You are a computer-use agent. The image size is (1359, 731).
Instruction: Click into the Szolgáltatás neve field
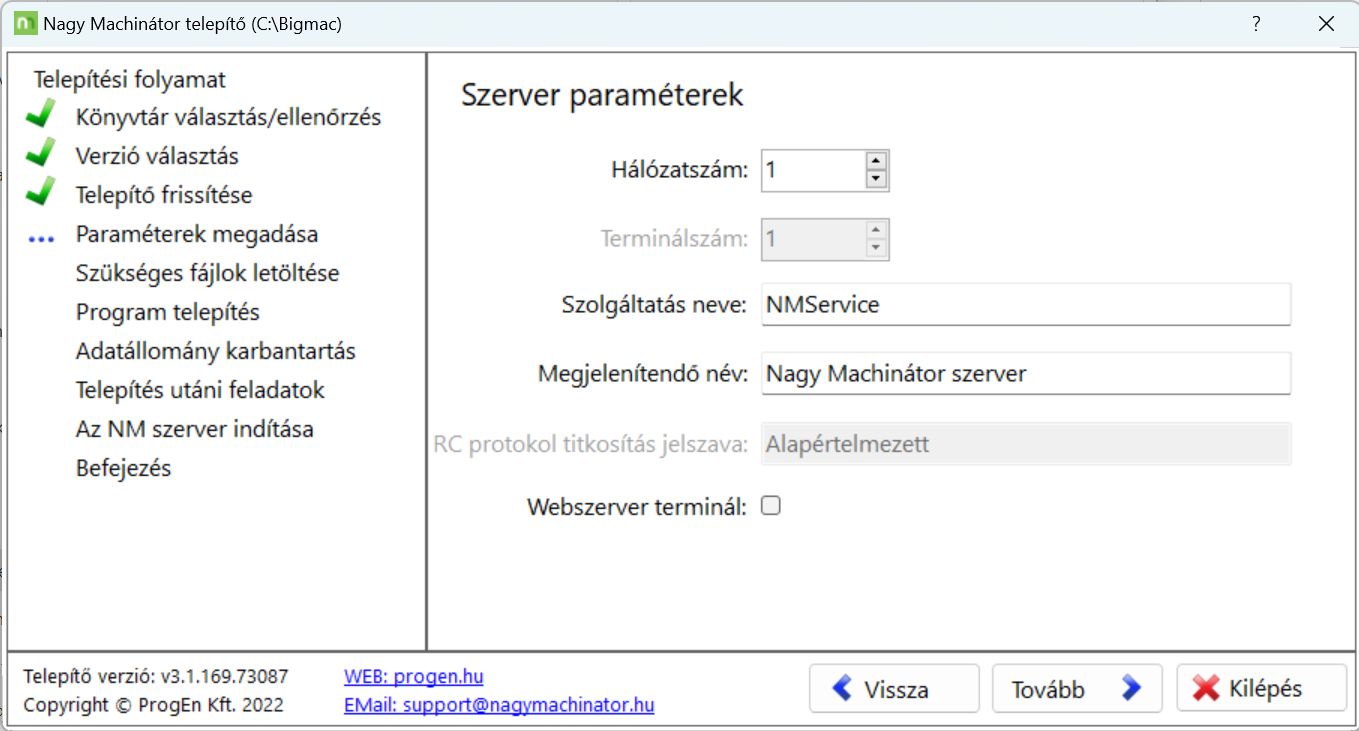click(x=1025, y=305)
